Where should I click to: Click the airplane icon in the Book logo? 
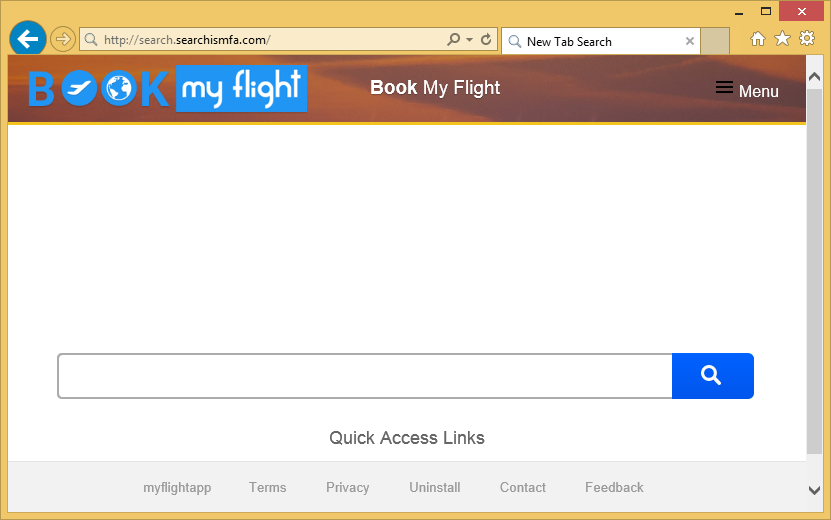(x=79, y=88)
